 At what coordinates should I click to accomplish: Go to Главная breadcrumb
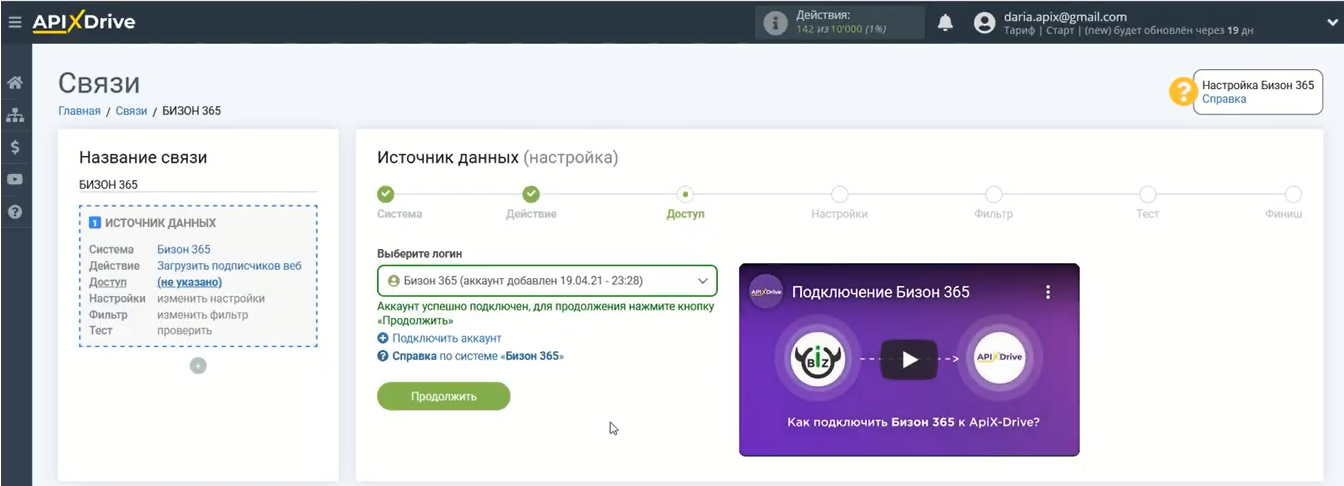(x=79, y=111)
